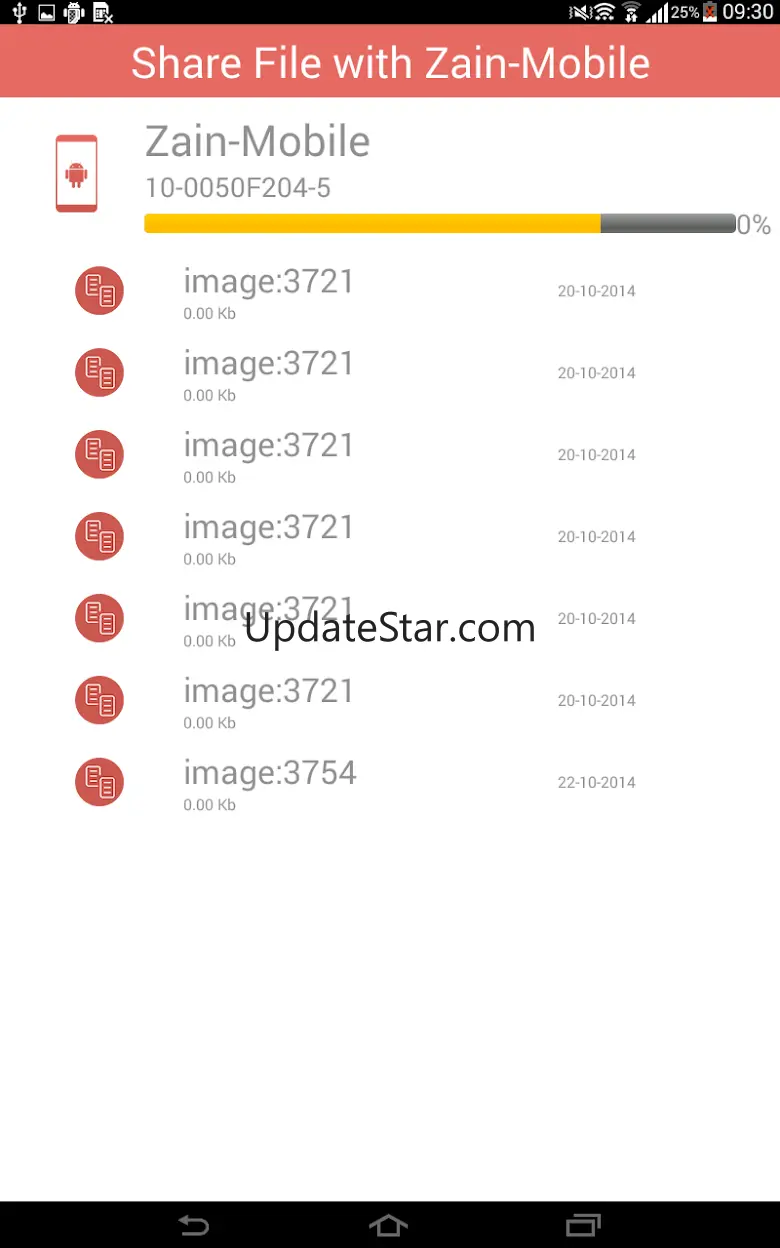Tap the device ID 10-0050F204-5
Image resolution: width=780 pixels, height=1248 pixels.
pos(238,188)
